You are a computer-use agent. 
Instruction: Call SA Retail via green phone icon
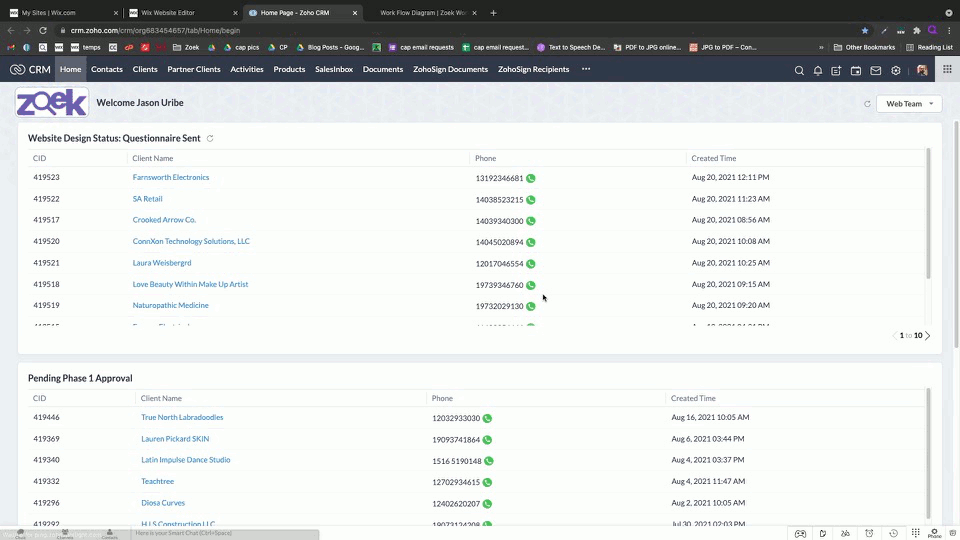531,200
